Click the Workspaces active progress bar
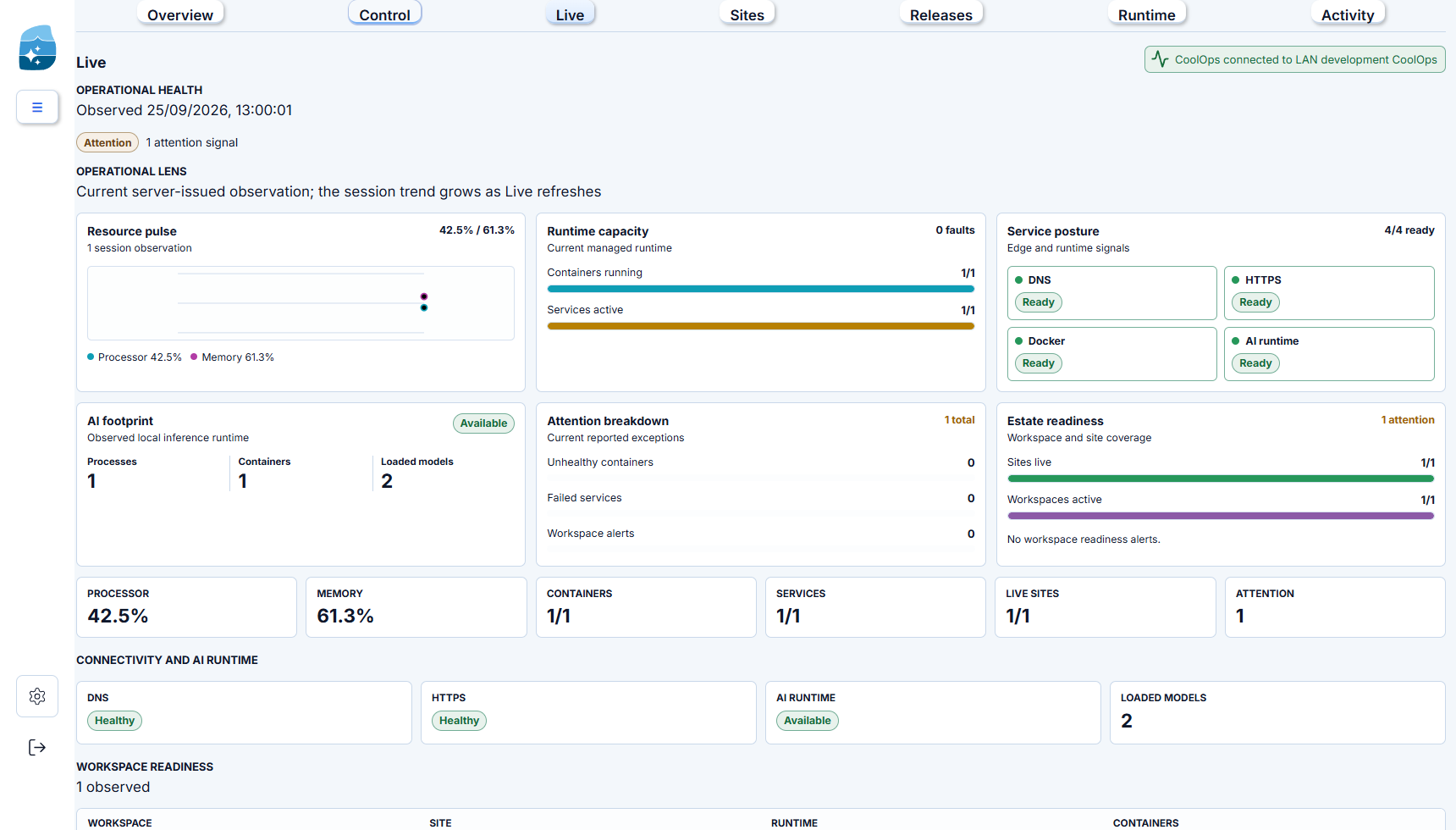The height and width of the screenshot is (830, 1456). [x=1221, y=516]
